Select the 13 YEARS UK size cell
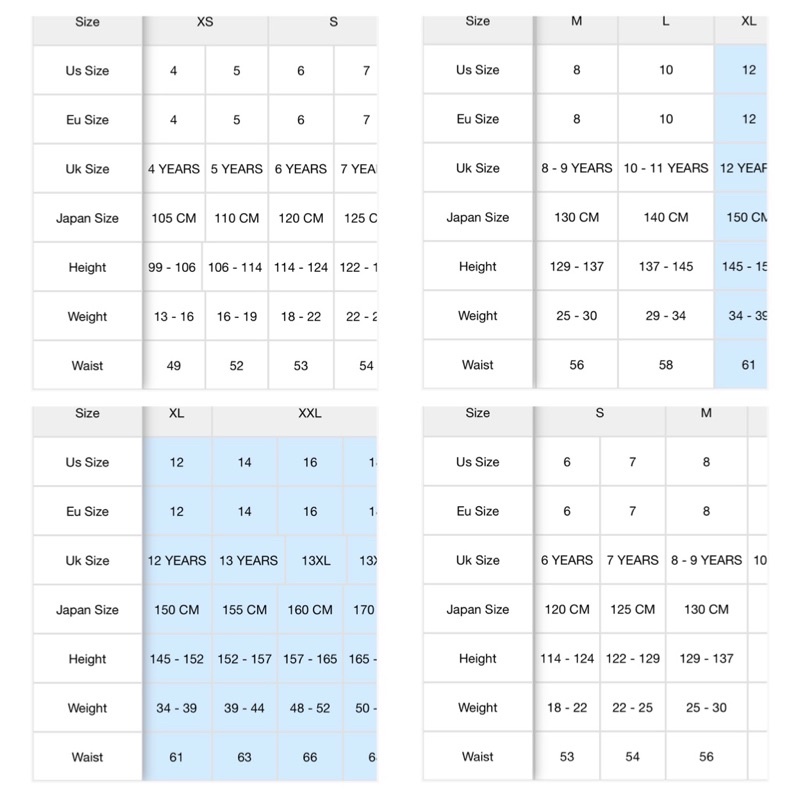Image resolution: width=800 pixels, height=800 pixels. pyautogui.click(x=248, y=560)
